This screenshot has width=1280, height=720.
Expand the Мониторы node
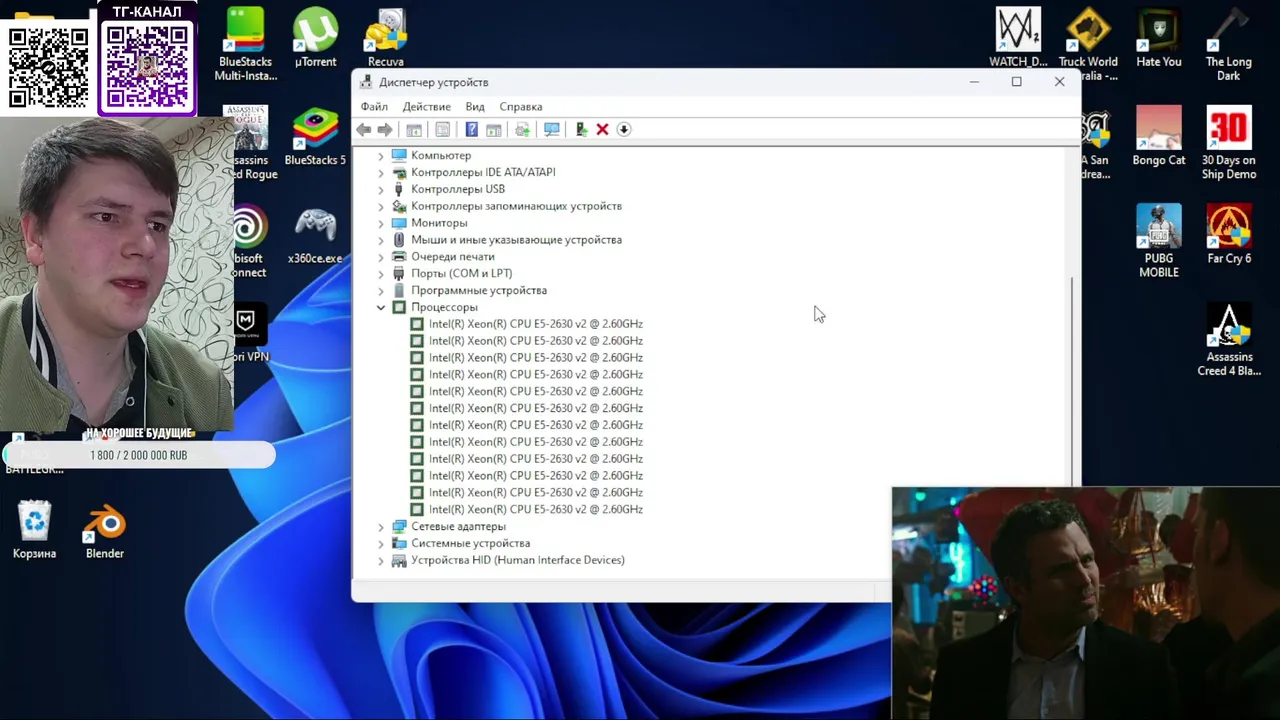tap(380, 224)
